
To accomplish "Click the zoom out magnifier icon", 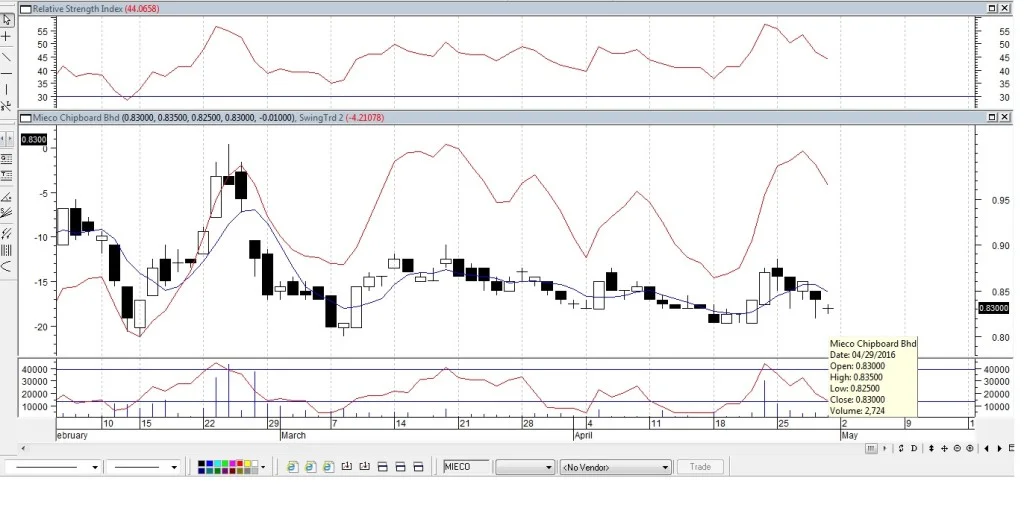I will pyautogui.click(x=957, y=448).
